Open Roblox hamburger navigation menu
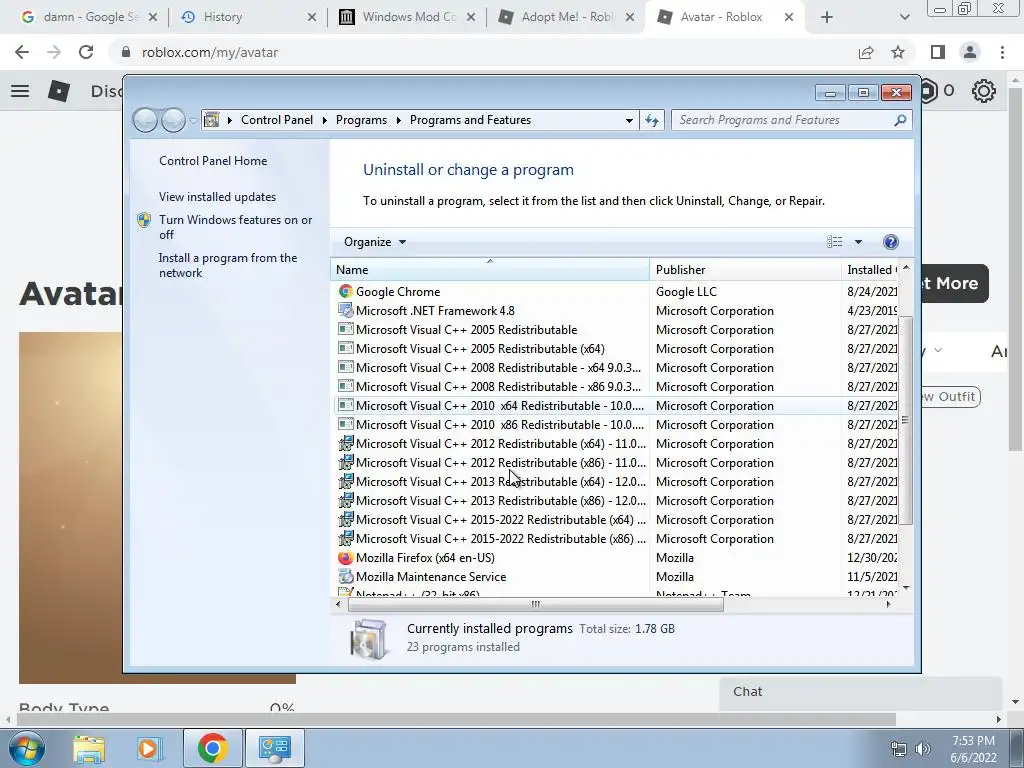Image resolution: width=1024 pixels, height=768 pixels. tap(20, 91)
